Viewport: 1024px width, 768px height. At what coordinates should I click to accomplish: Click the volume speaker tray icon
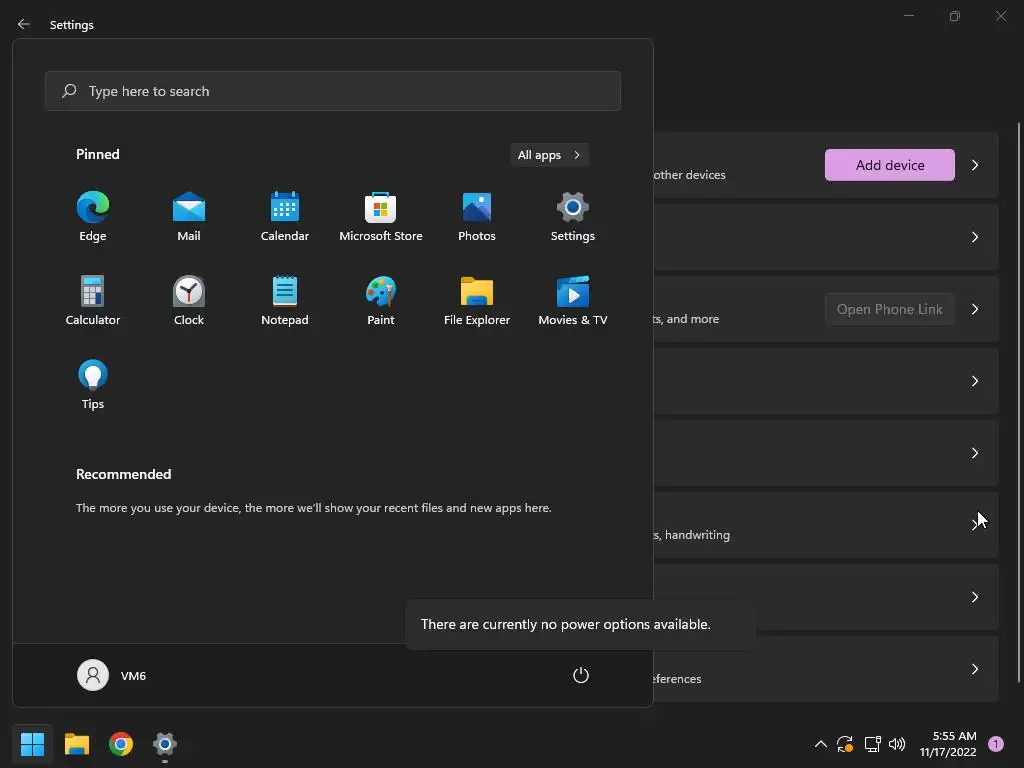point(897,744)
